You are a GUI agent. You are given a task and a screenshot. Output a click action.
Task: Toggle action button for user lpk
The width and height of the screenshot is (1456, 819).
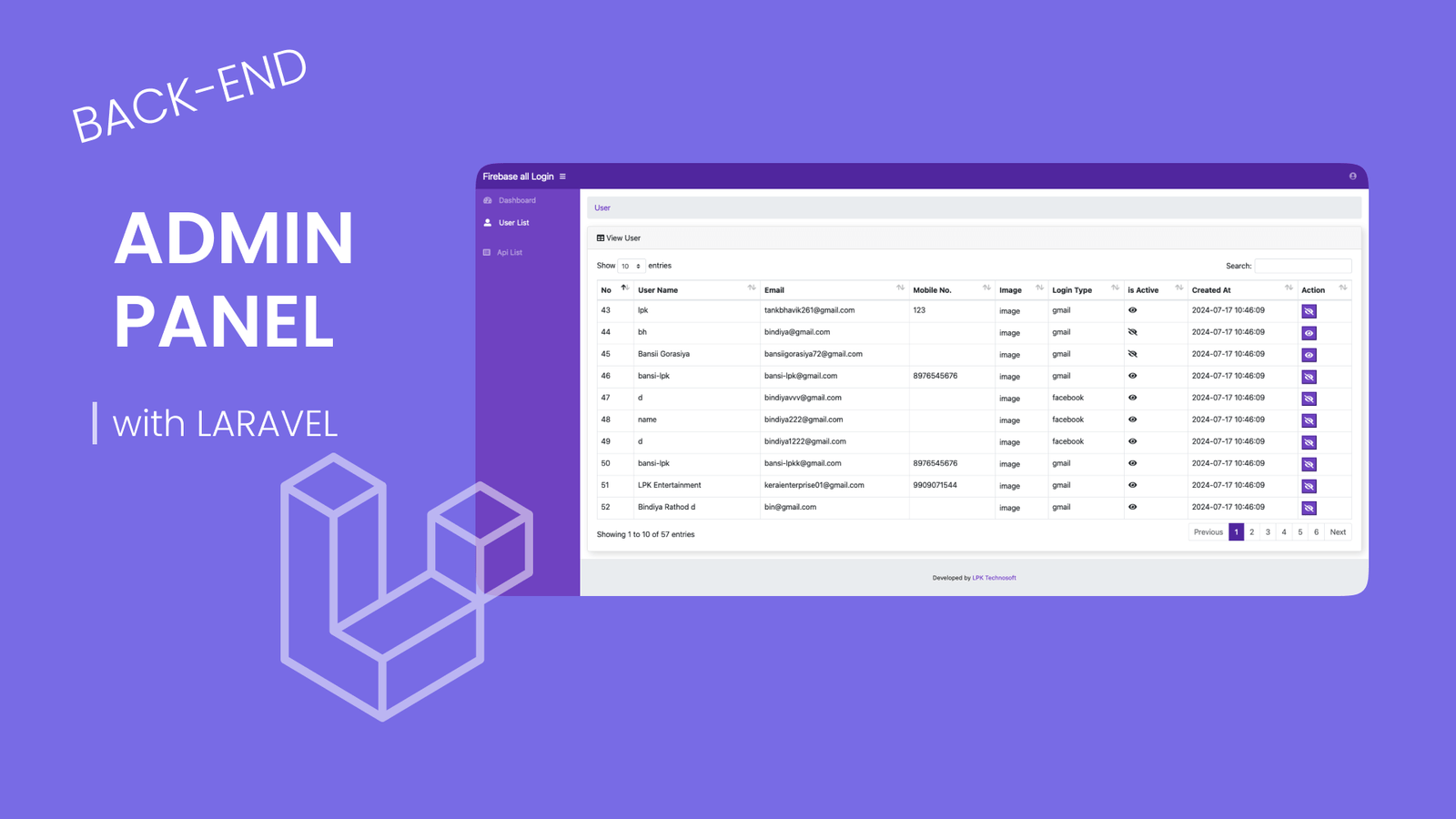1309,311
